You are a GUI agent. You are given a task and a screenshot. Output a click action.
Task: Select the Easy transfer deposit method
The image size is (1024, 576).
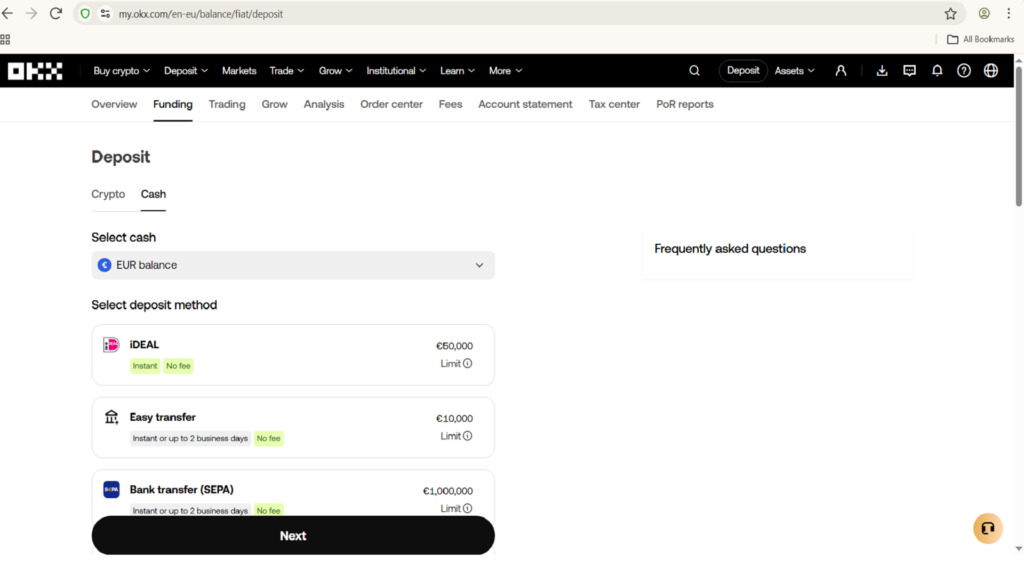point(293,427)
